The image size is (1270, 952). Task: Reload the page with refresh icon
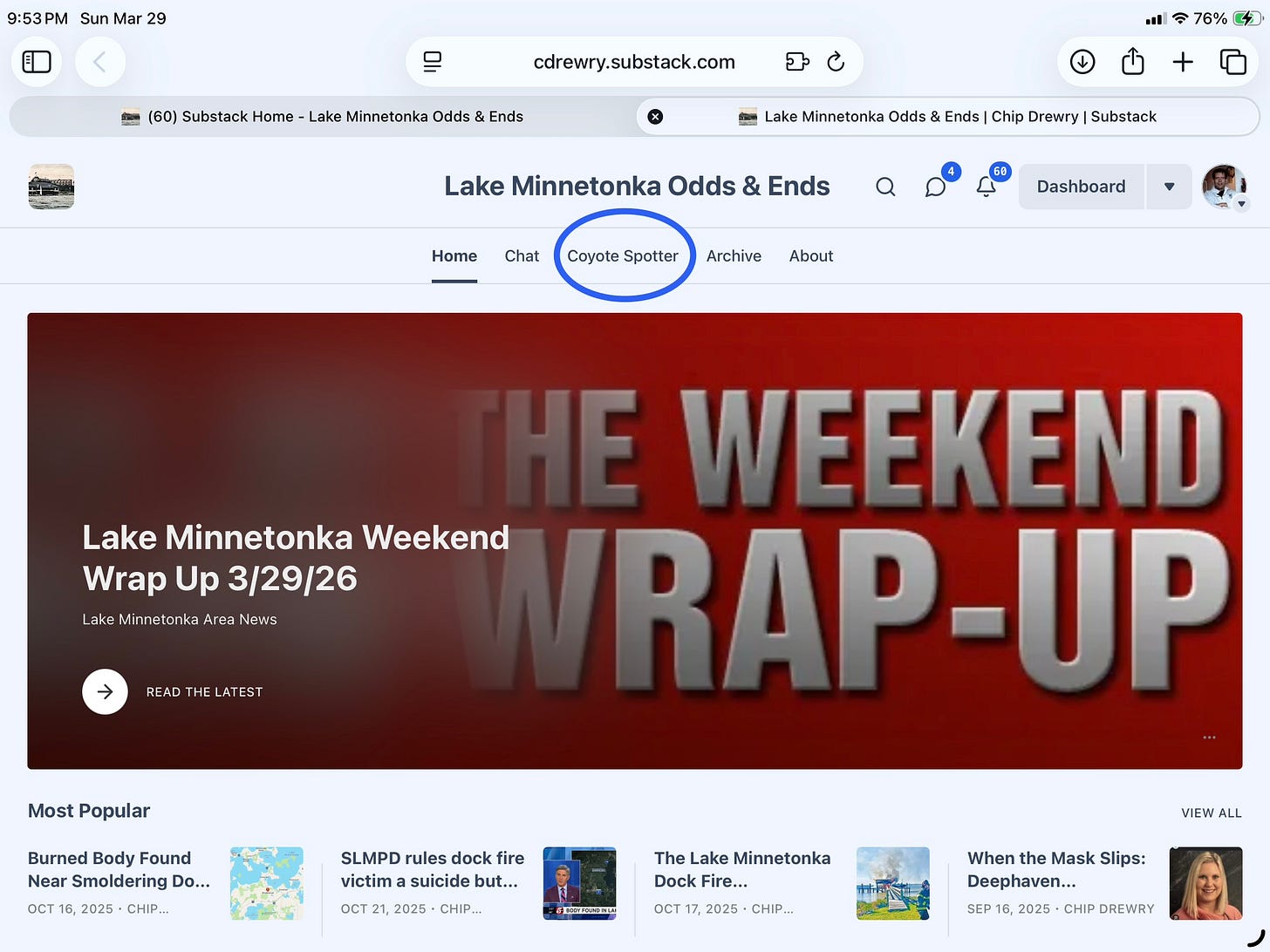point(836,62)
